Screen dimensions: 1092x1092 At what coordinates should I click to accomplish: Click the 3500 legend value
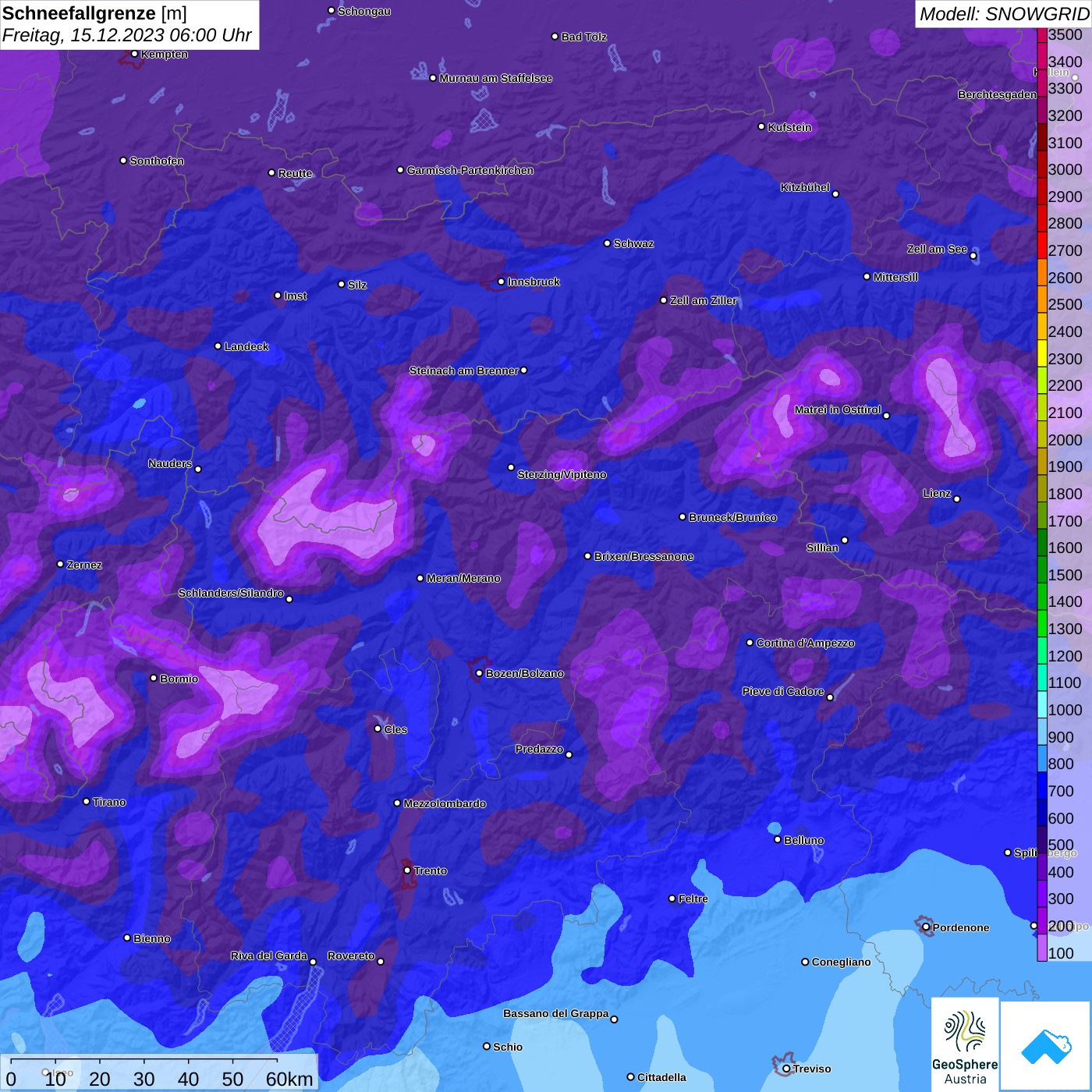point(1065,34)
